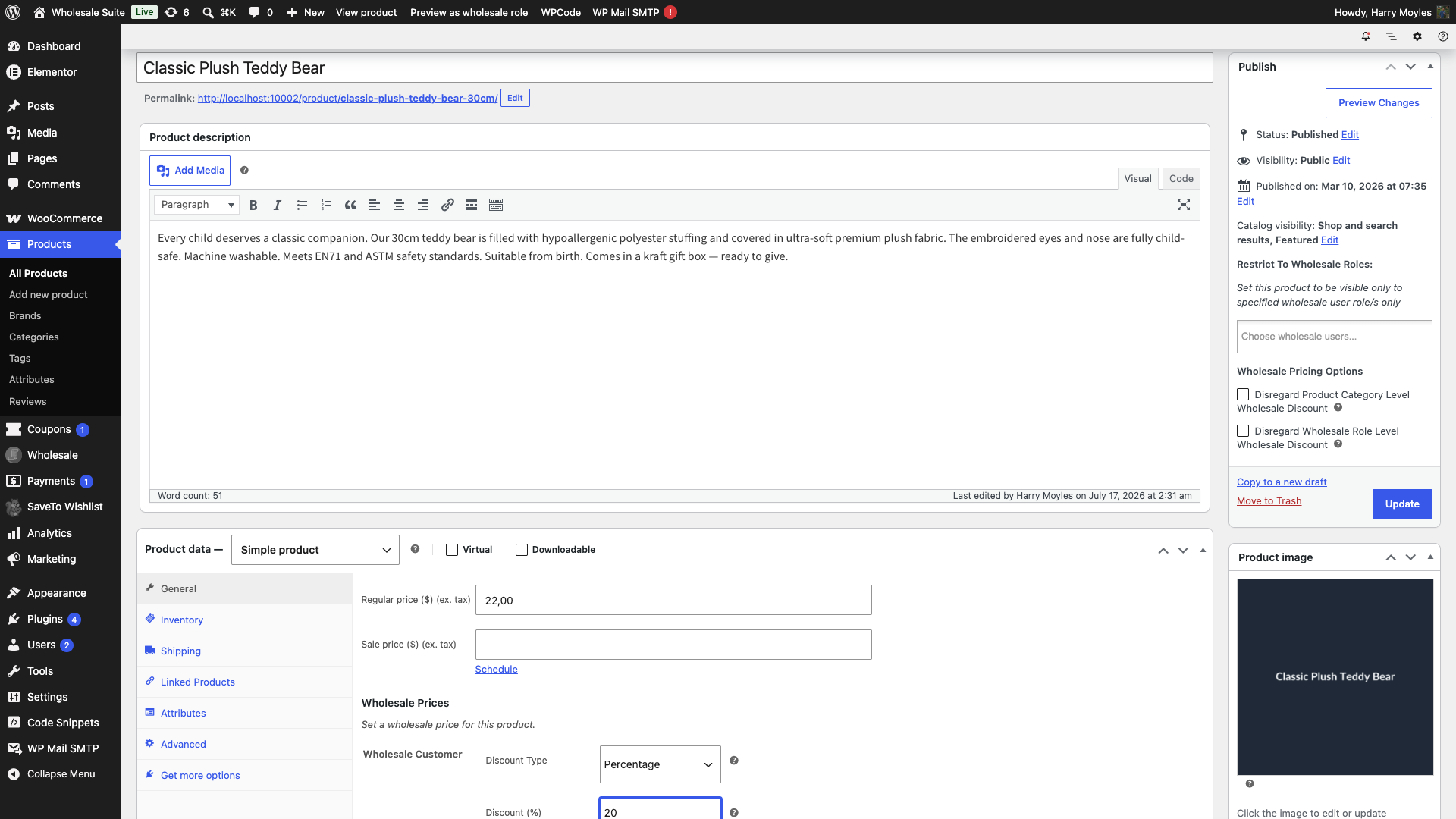Open WooCommerce in the sidebar menu
The image size is (1456, 819).
pyautogui.click(x=61, y=218)
